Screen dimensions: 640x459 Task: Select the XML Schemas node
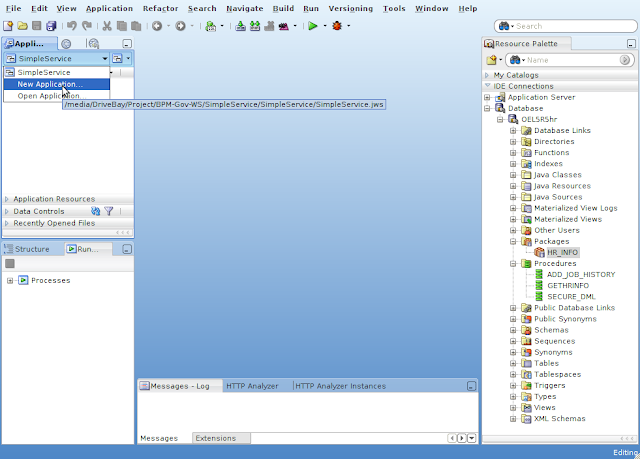560,419
